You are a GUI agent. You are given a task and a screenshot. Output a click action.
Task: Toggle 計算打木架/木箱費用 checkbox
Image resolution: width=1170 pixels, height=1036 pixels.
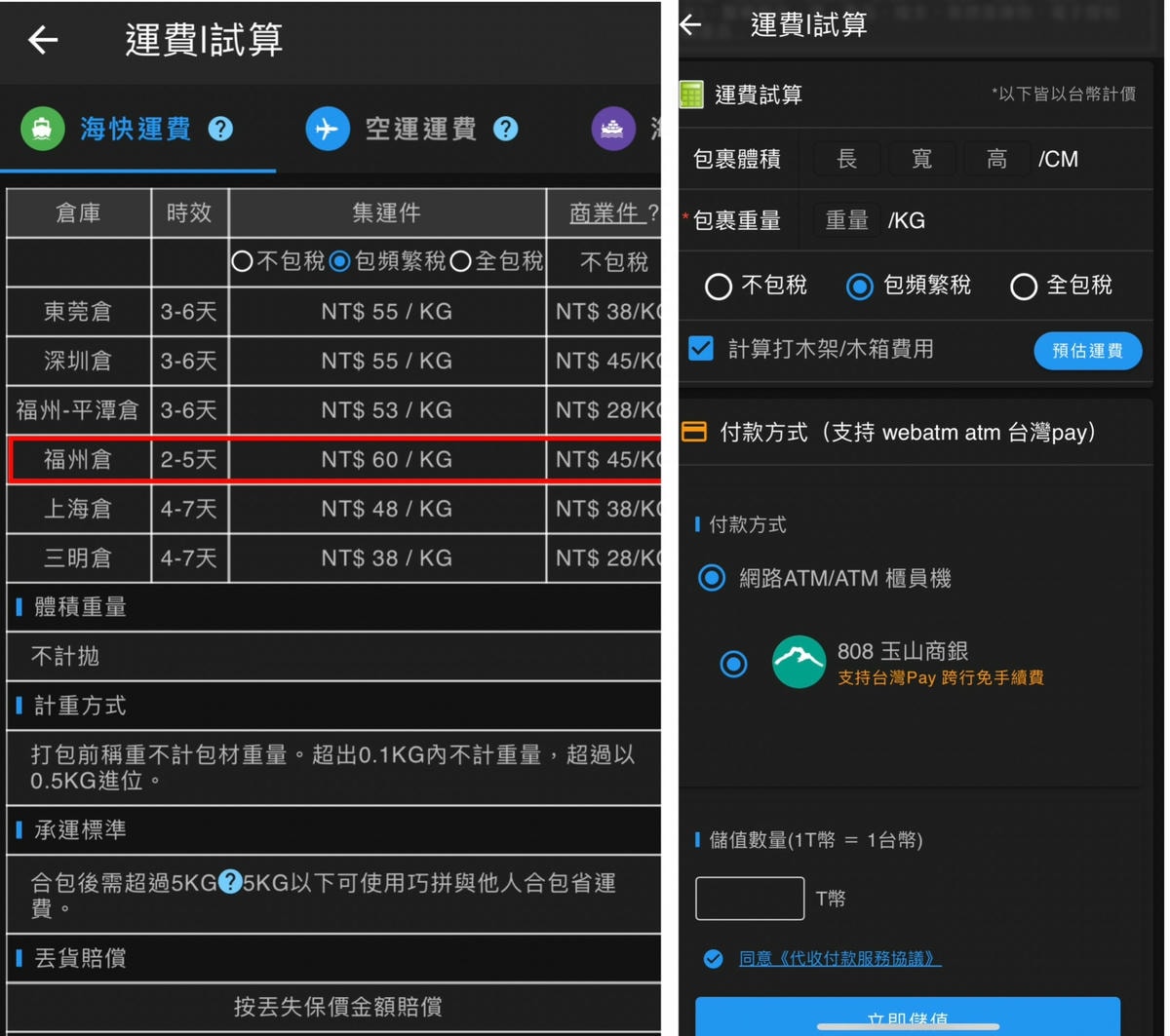(x=701, y=348)
